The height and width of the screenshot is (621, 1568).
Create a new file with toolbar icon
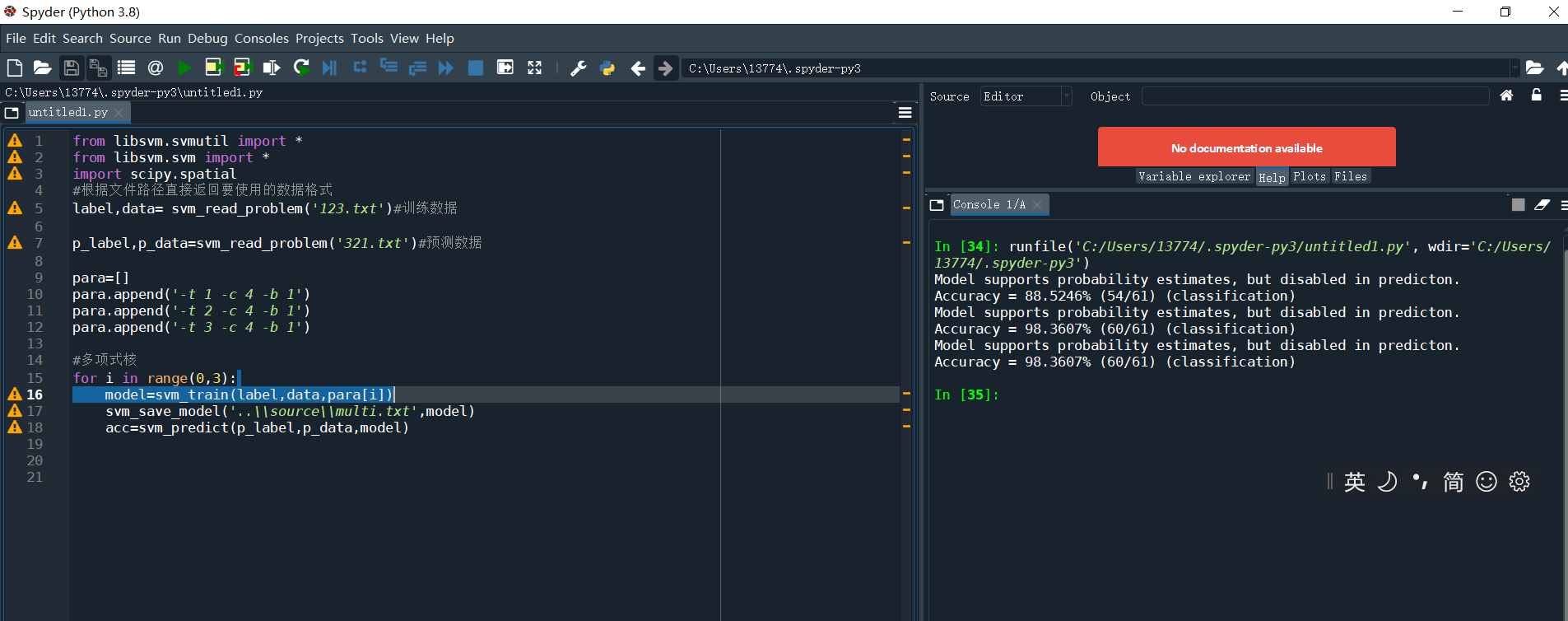click(15, 68)
